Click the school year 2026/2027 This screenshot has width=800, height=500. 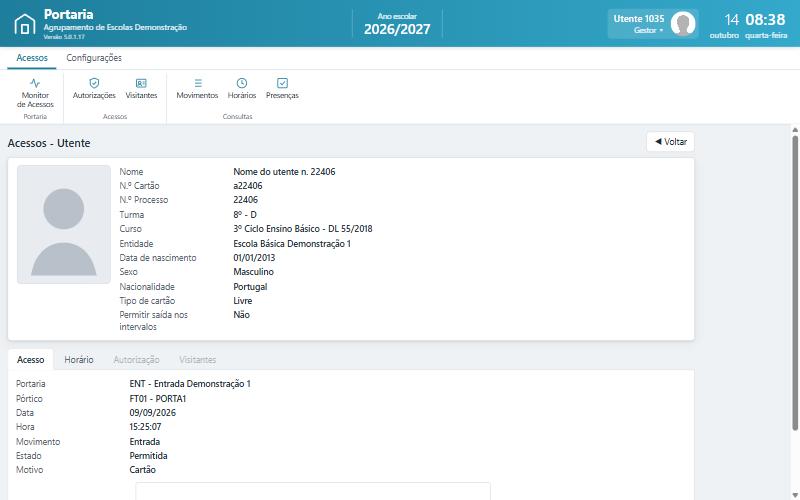click(x=397, y=29)
